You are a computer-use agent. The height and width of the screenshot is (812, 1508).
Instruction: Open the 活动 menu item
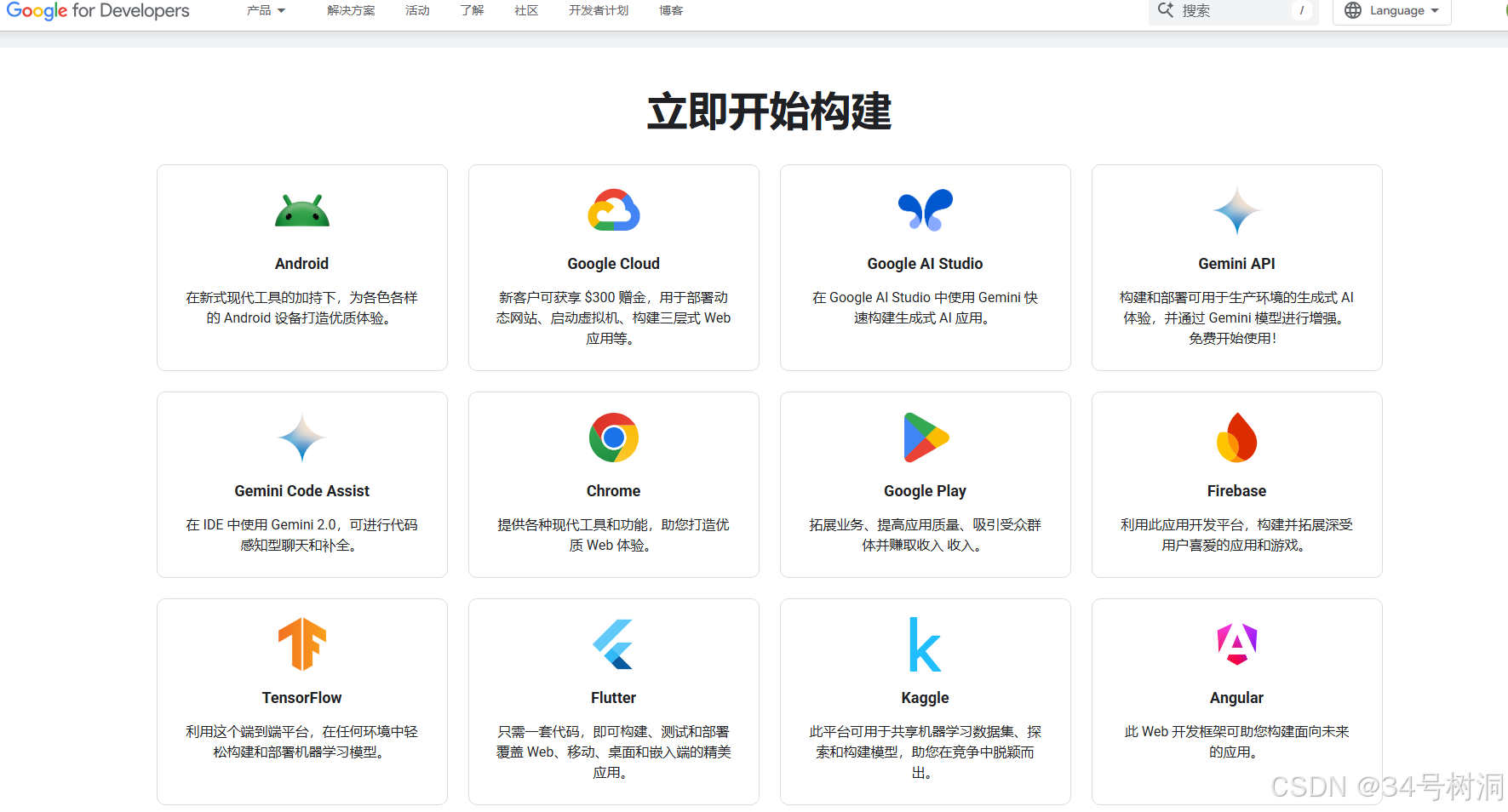(417, 10)
